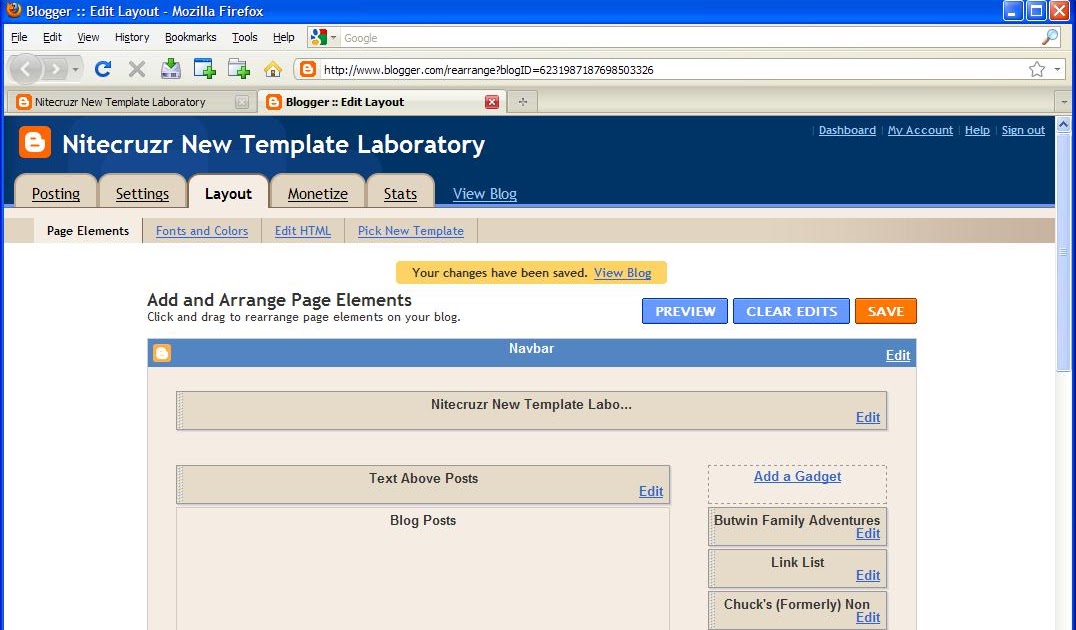Edit the Nitecruzr New Template Labo... header element
The image size is (1076, 630).
click(867, 417)
